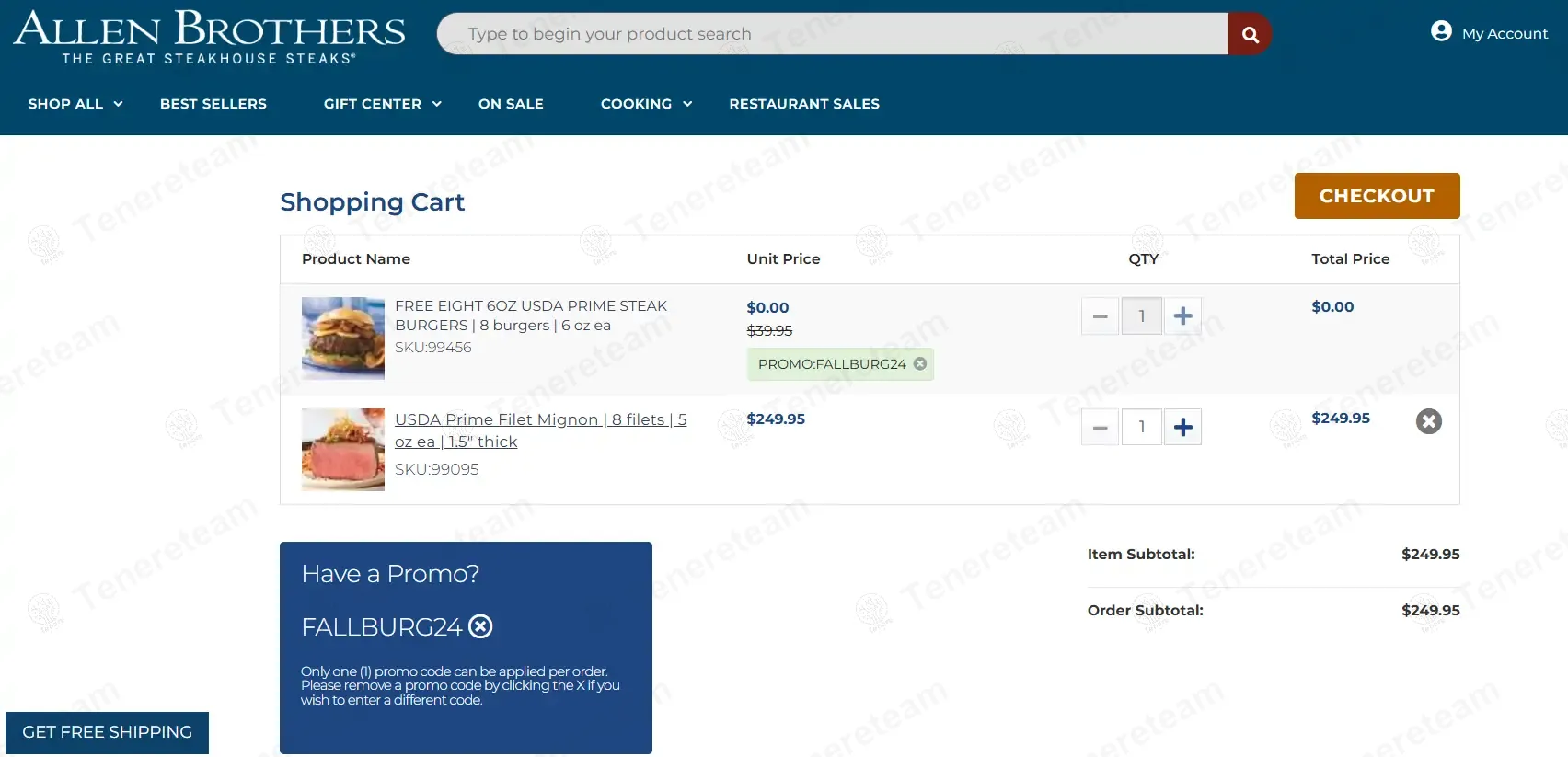Viewport: 1568px width, 757px height.
Task: Go to RESTAURANT SALES
Action: (804, 104)
